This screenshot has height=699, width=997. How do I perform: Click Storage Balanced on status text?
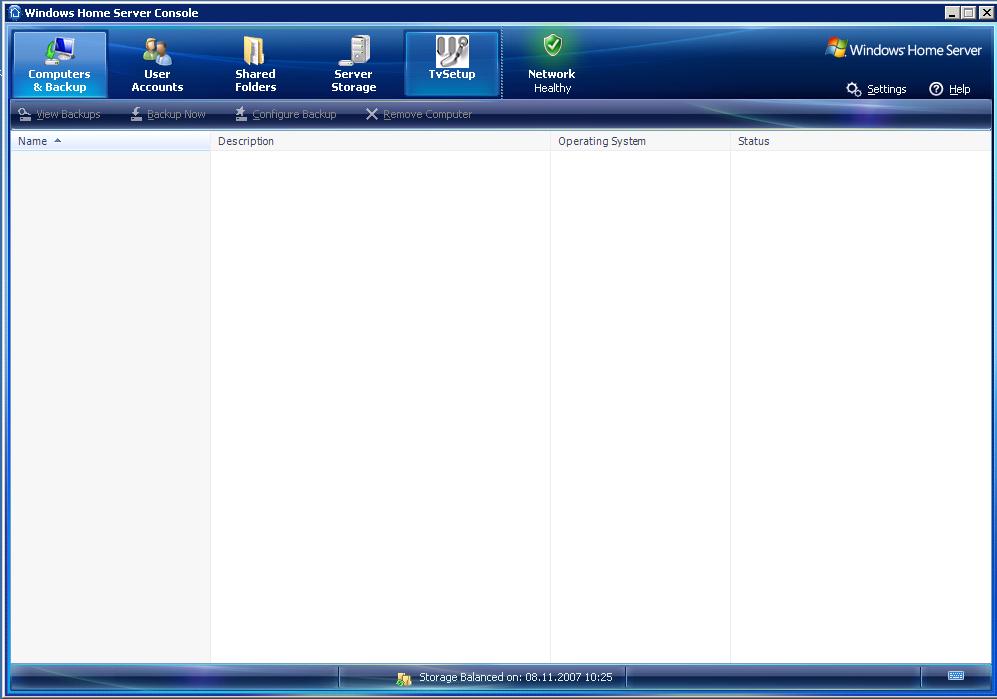coord(516,677)
